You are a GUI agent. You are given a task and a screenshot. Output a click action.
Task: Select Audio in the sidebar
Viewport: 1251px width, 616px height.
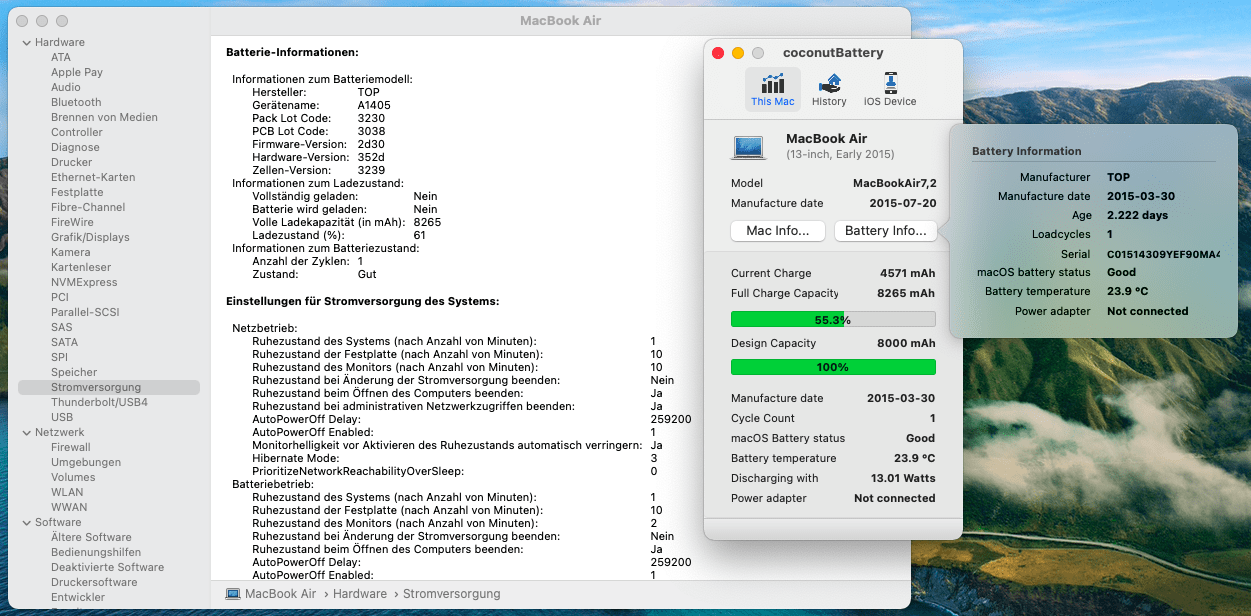tap(66, 87)
